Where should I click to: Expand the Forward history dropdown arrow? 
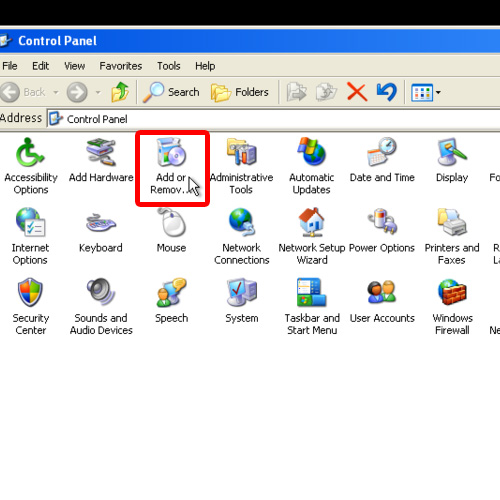[x=98, y=92]
